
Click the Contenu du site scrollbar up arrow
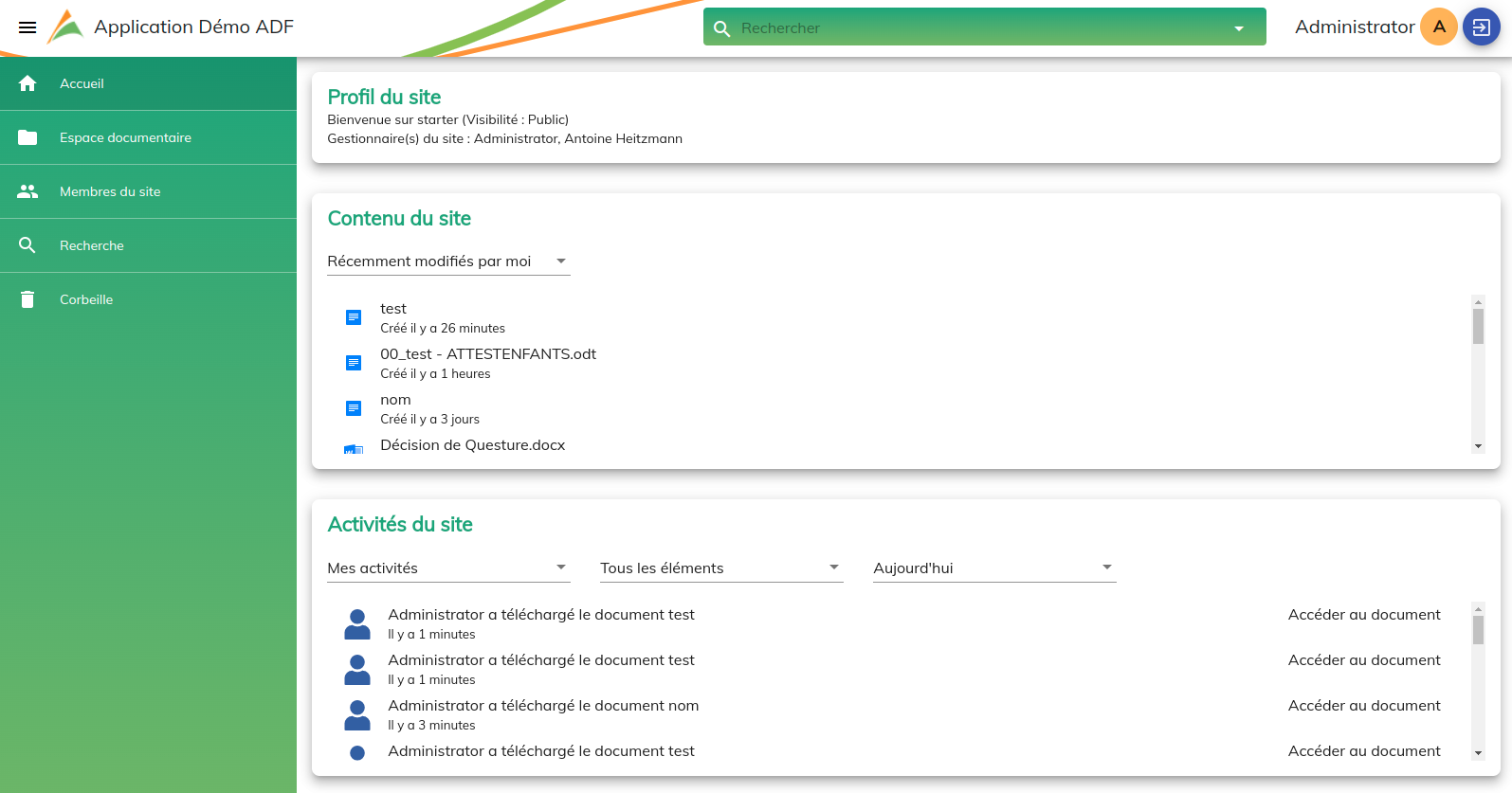(x=1478, y=302)
